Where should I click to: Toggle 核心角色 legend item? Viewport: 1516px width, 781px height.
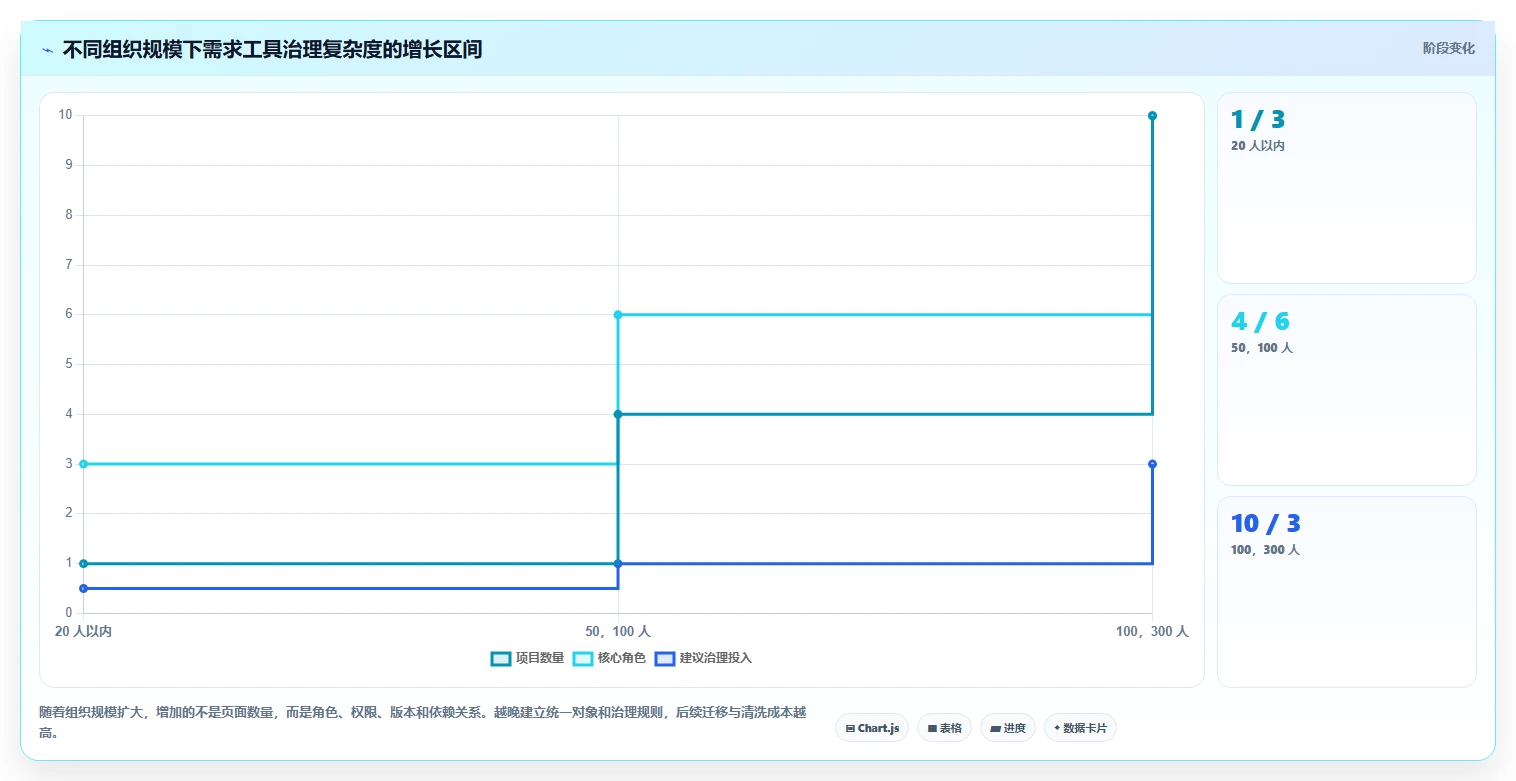[609, 658]
